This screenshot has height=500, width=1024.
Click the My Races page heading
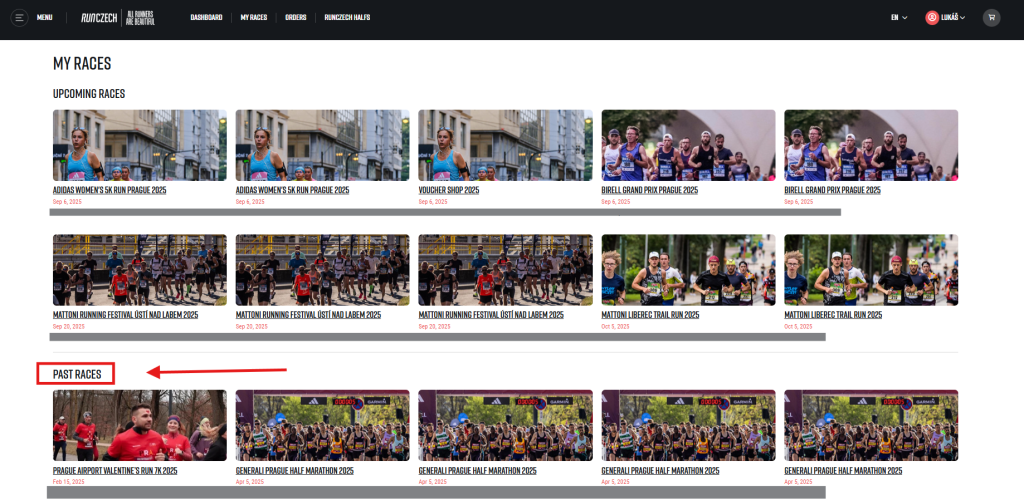(x=82, y=63)
